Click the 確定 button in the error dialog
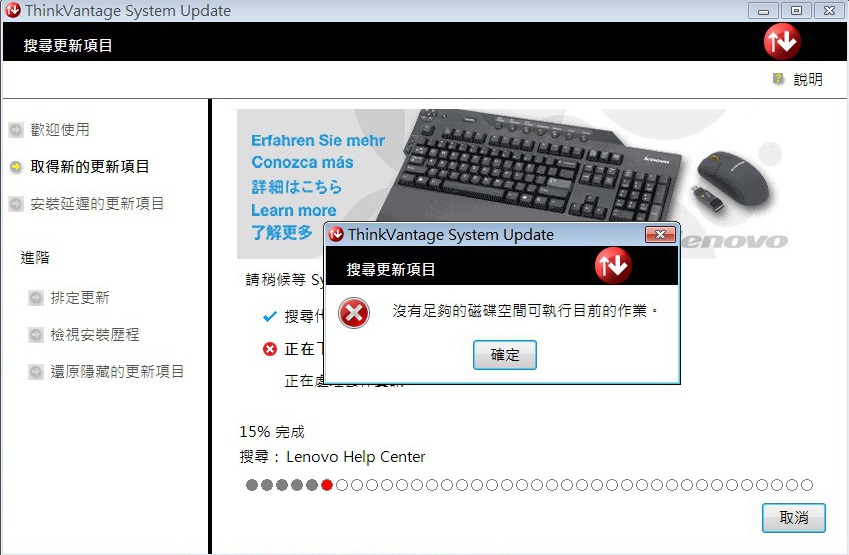The image size is (849, 555). pyautogui.click(x=505, y=355)
